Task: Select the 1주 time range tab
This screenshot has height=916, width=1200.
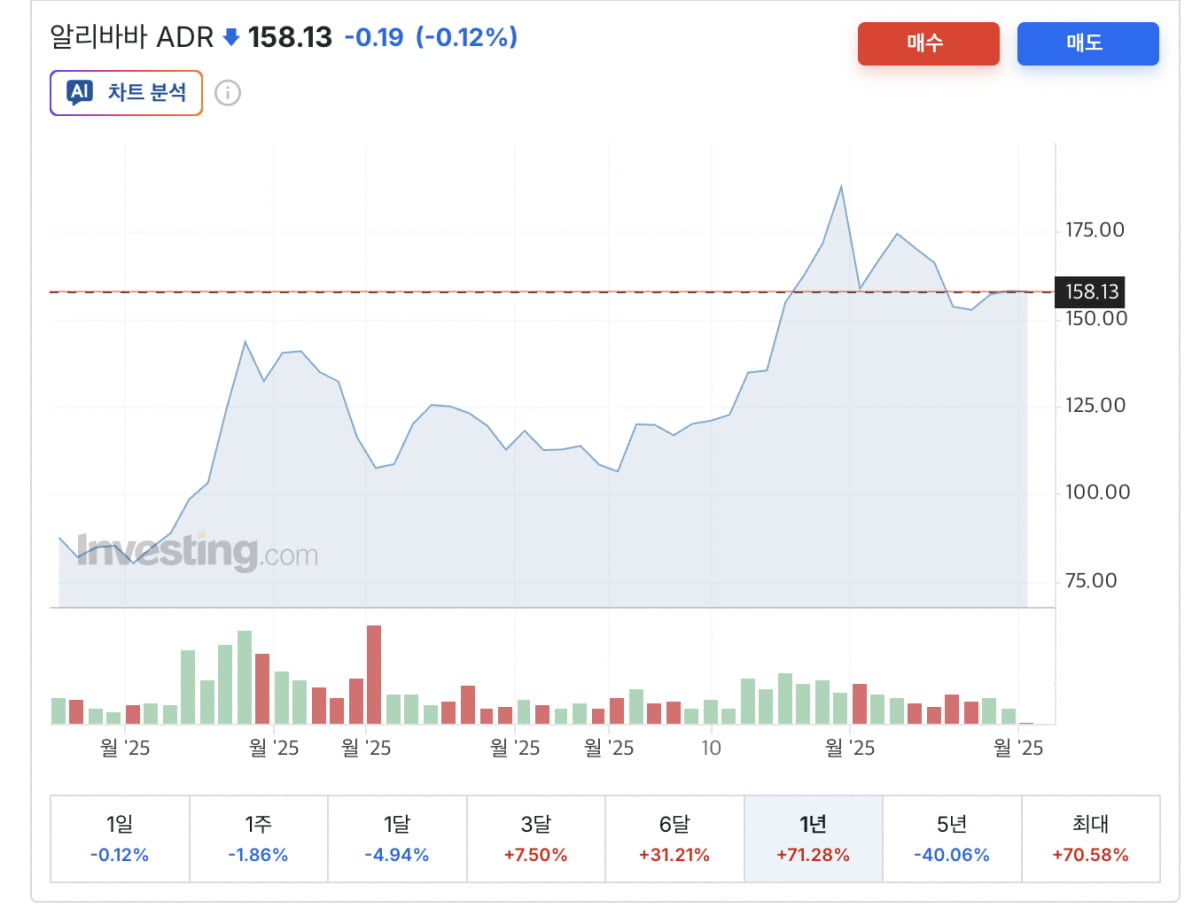Action: (258, 839)
